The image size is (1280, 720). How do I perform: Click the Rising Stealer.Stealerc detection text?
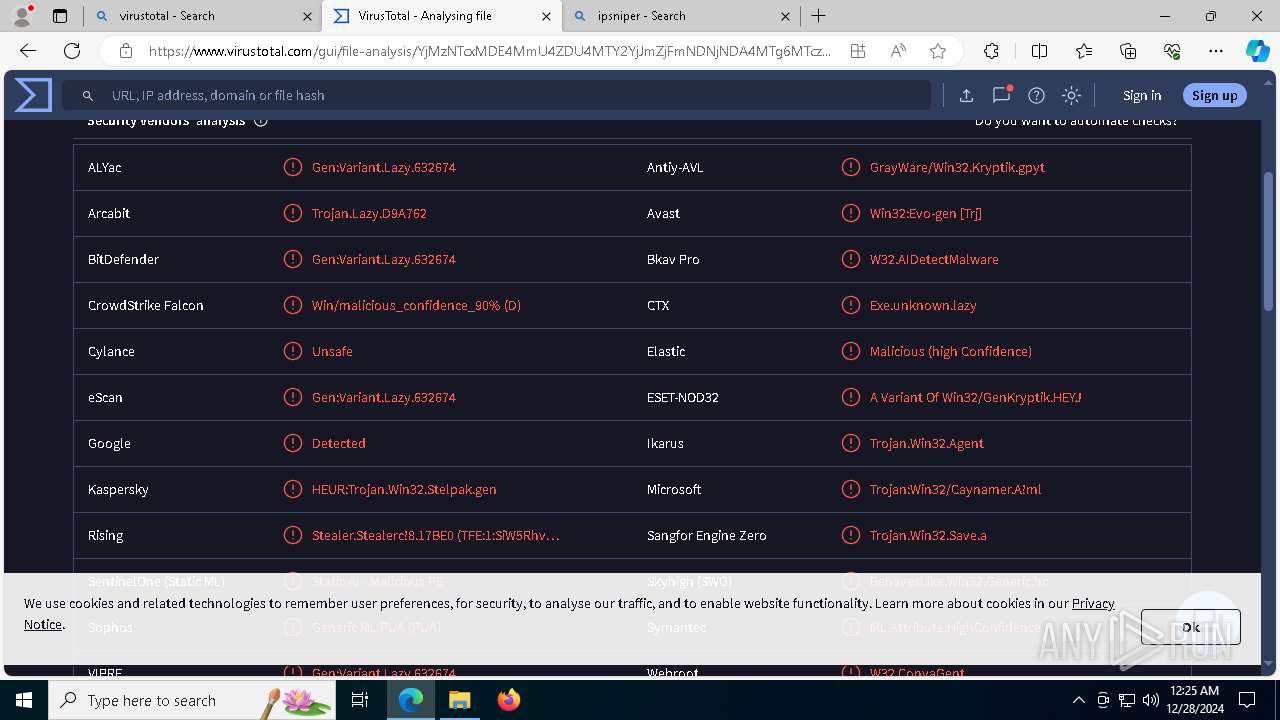[436, 535]
